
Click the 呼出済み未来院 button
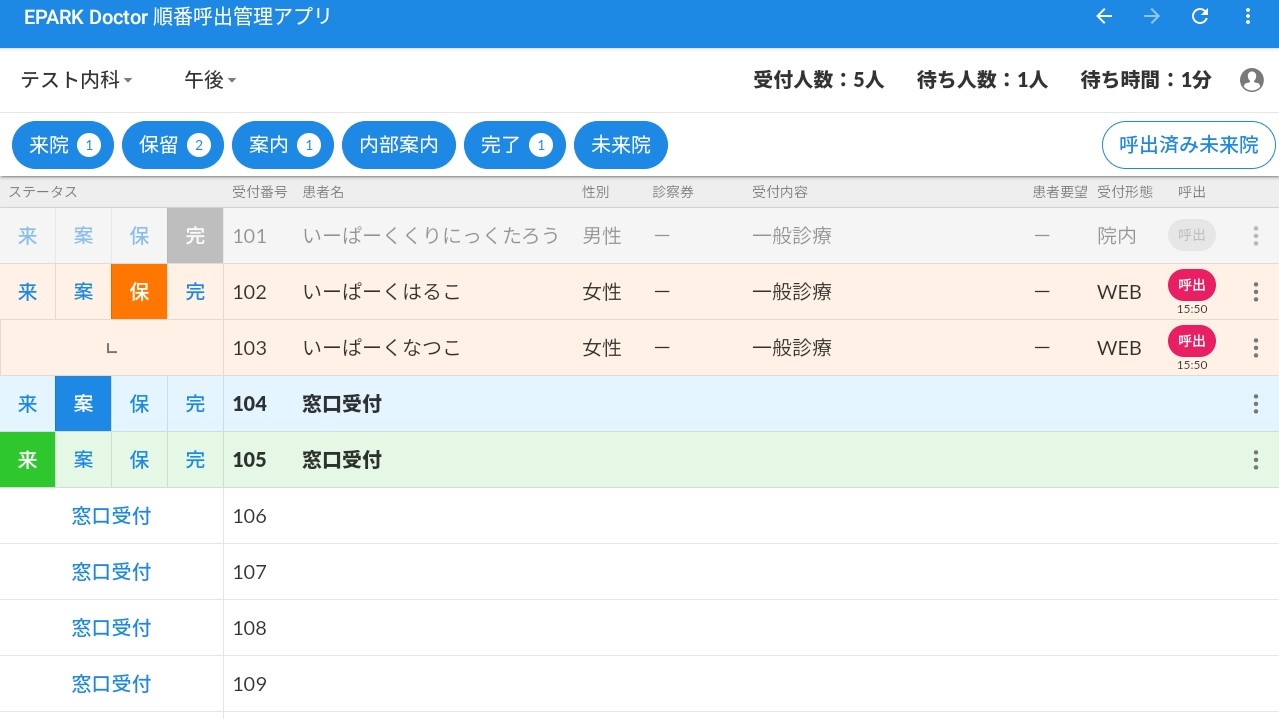click(1188, 146)
